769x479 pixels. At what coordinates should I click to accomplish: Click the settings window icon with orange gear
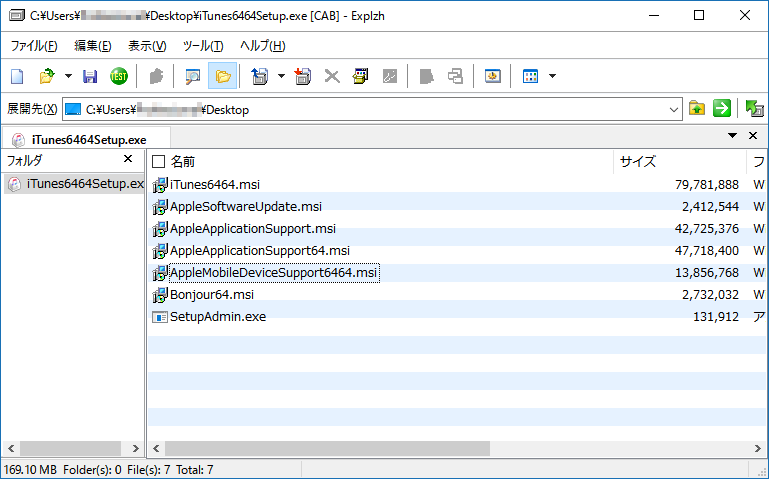[x=492, y=76]
